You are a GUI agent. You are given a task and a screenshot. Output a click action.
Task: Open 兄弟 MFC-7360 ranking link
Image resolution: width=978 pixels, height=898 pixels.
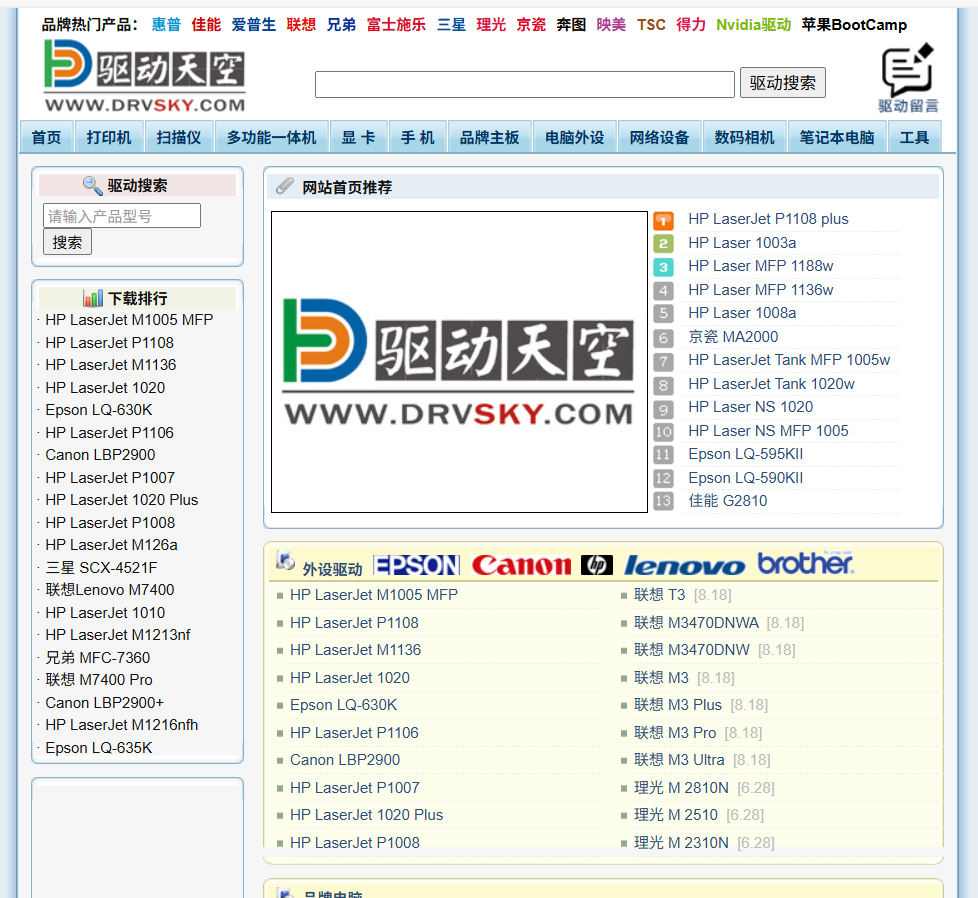(x=97, y=657)
